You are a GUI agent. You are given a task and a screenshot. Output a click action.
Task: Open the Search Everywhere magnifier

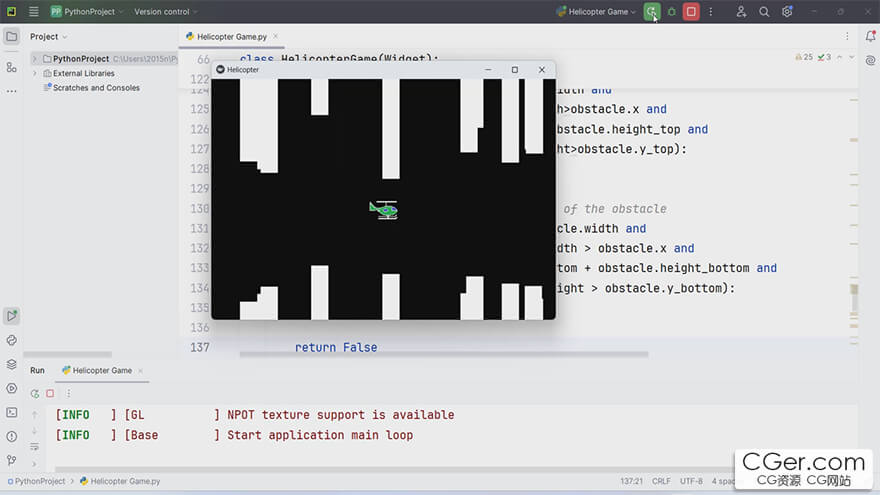[x=764, y=12]
